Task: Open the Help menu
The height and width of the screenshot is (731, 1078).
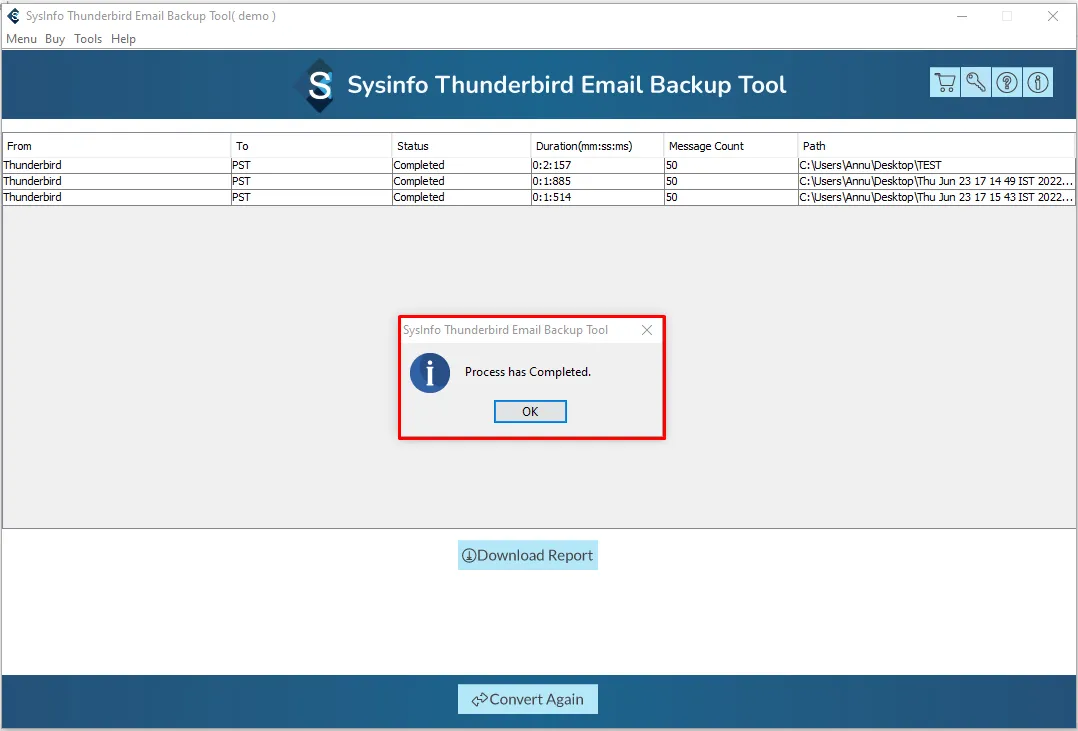Action: tap(123, 39)
